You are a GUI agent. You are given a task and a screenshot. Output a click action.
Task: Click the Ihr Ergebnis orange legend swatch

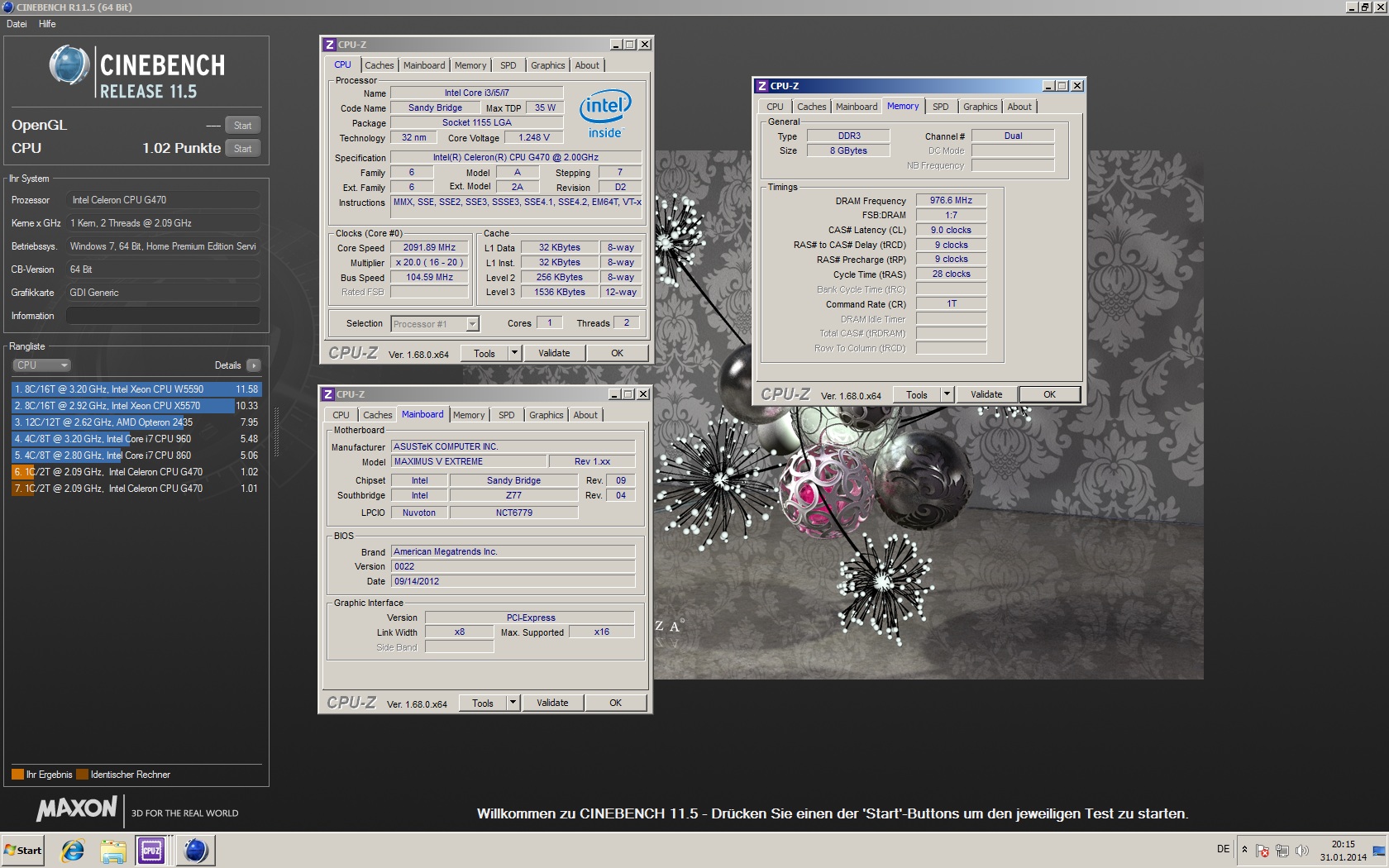point(17,775)
